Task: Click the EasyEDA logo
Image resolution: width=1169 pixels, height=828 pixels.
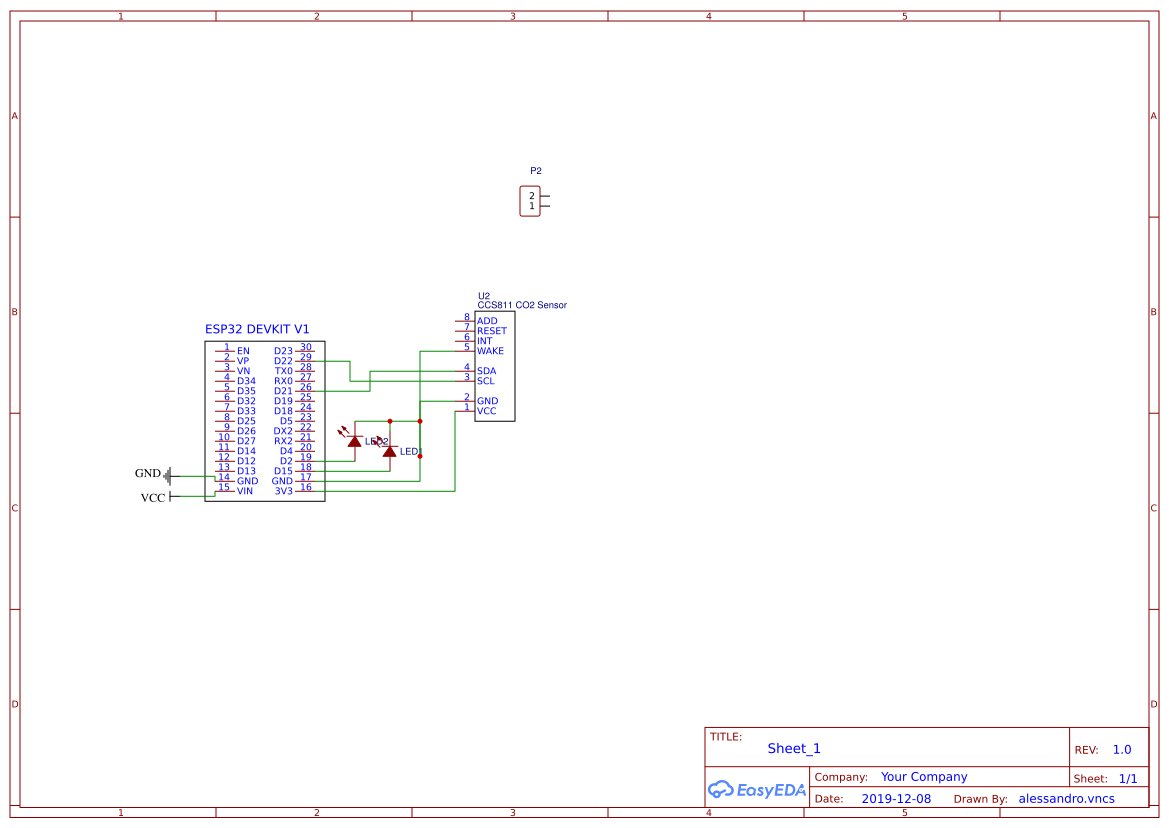Action: pos(756,789)
